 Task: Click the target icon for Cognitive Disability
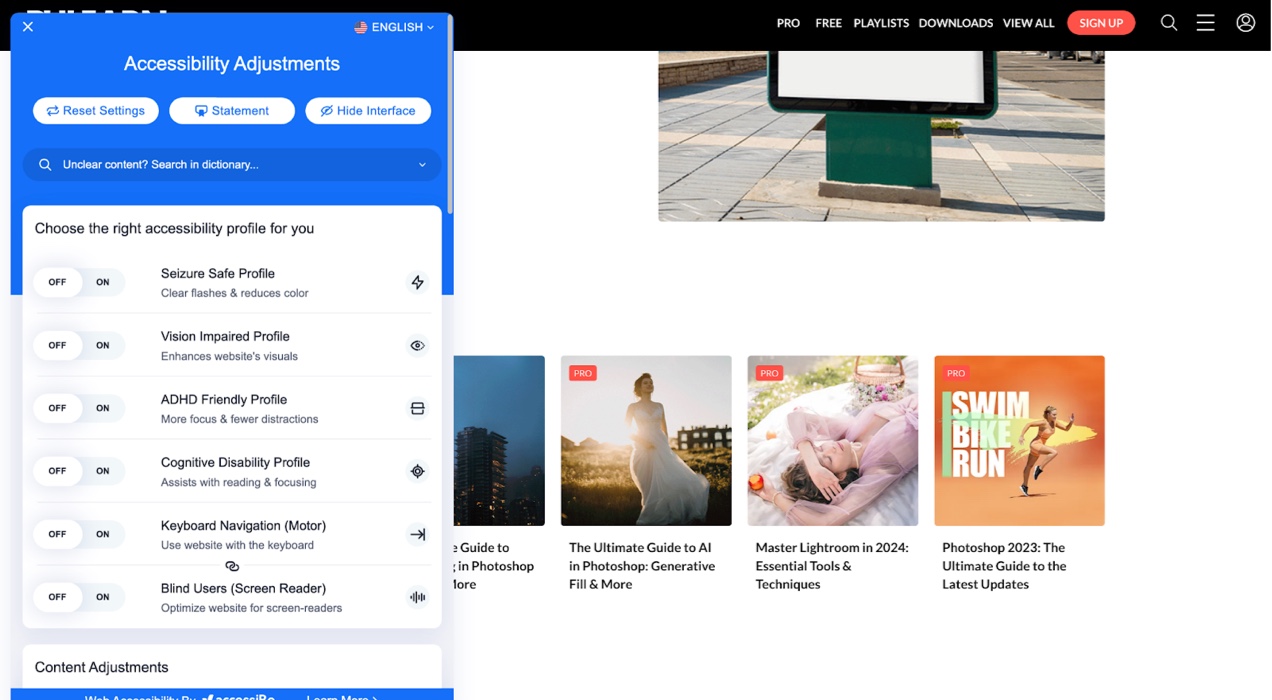pos(418,471)
